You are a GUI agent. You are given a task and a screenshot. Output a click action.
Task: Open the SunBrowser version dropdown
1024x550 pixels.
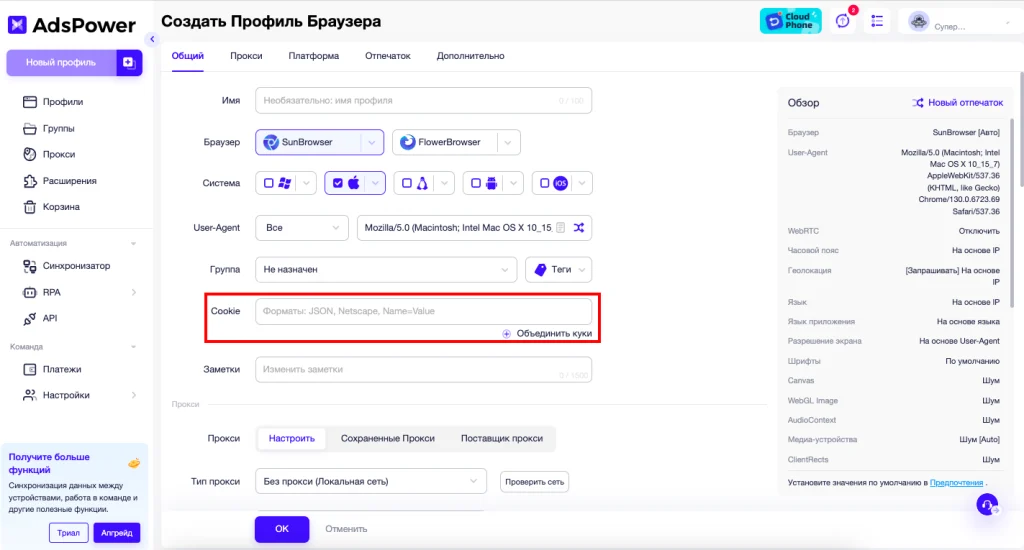click(372, 142)
